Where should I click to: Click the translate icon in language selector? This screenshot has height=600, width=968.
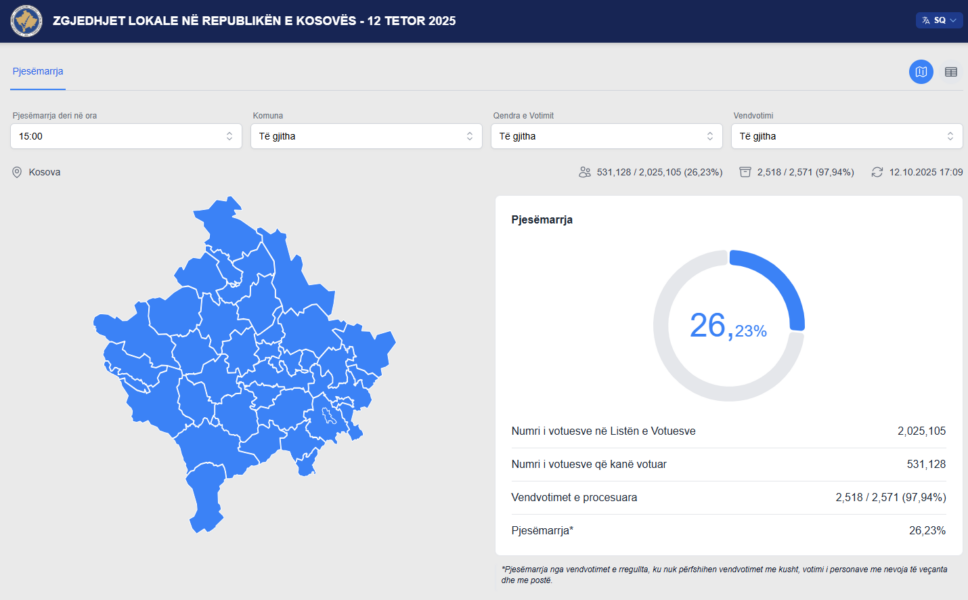926,20
